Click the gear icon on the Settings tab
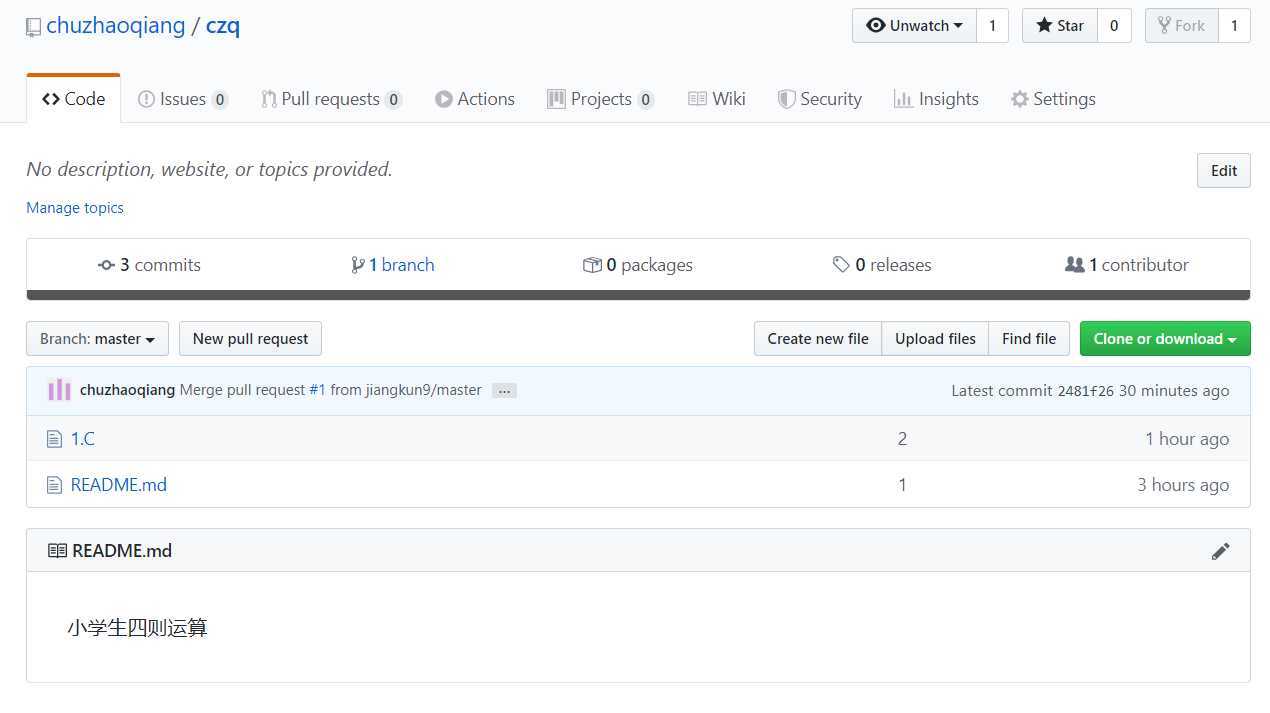1270x713 pixels. [1020, 99]
